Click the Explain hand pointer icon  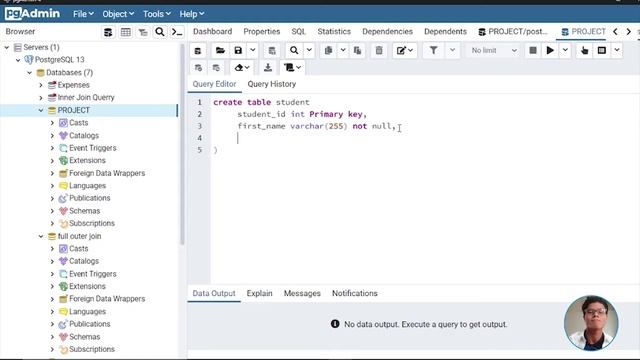584,51
